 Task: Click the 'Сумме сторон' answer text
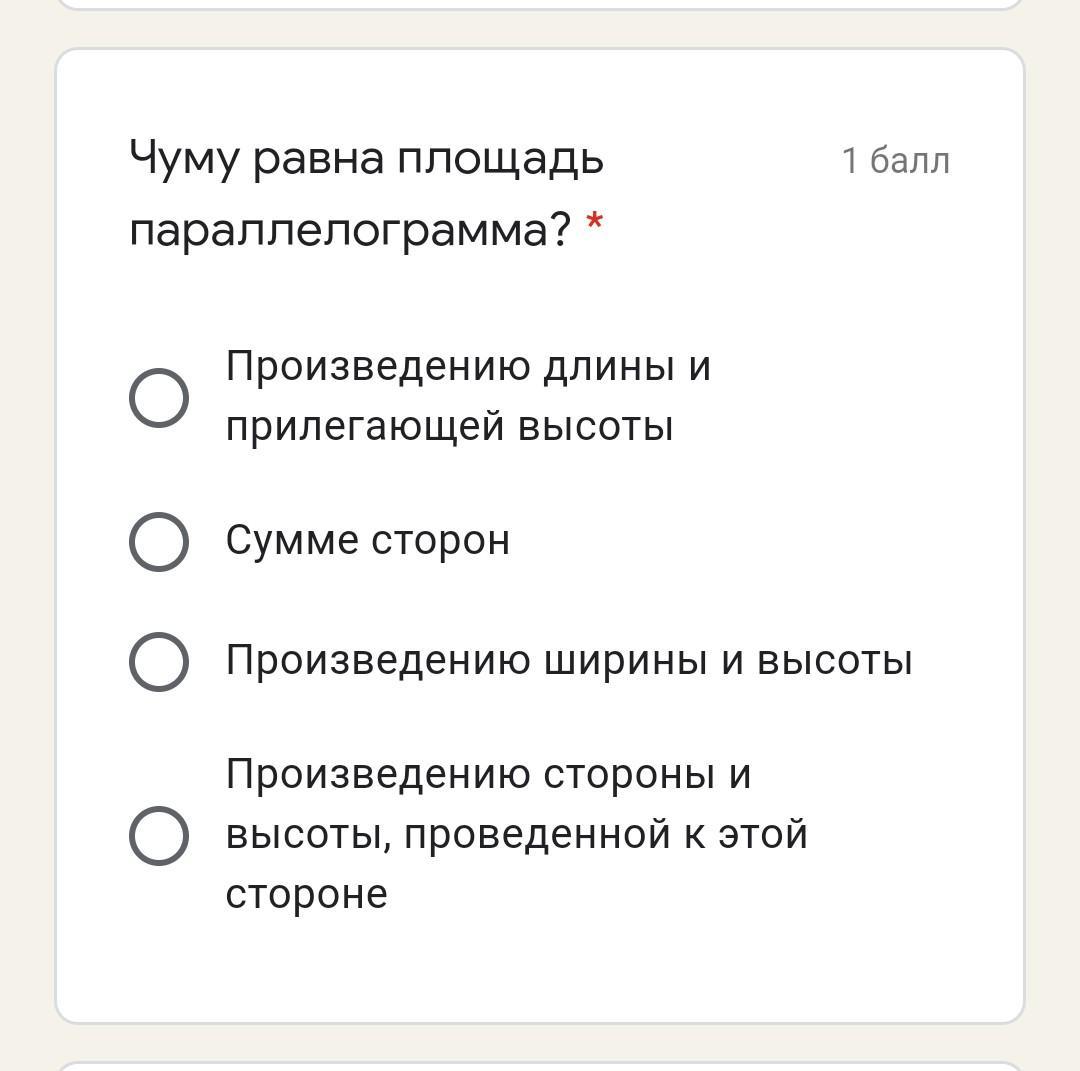[x=367, y=541]
